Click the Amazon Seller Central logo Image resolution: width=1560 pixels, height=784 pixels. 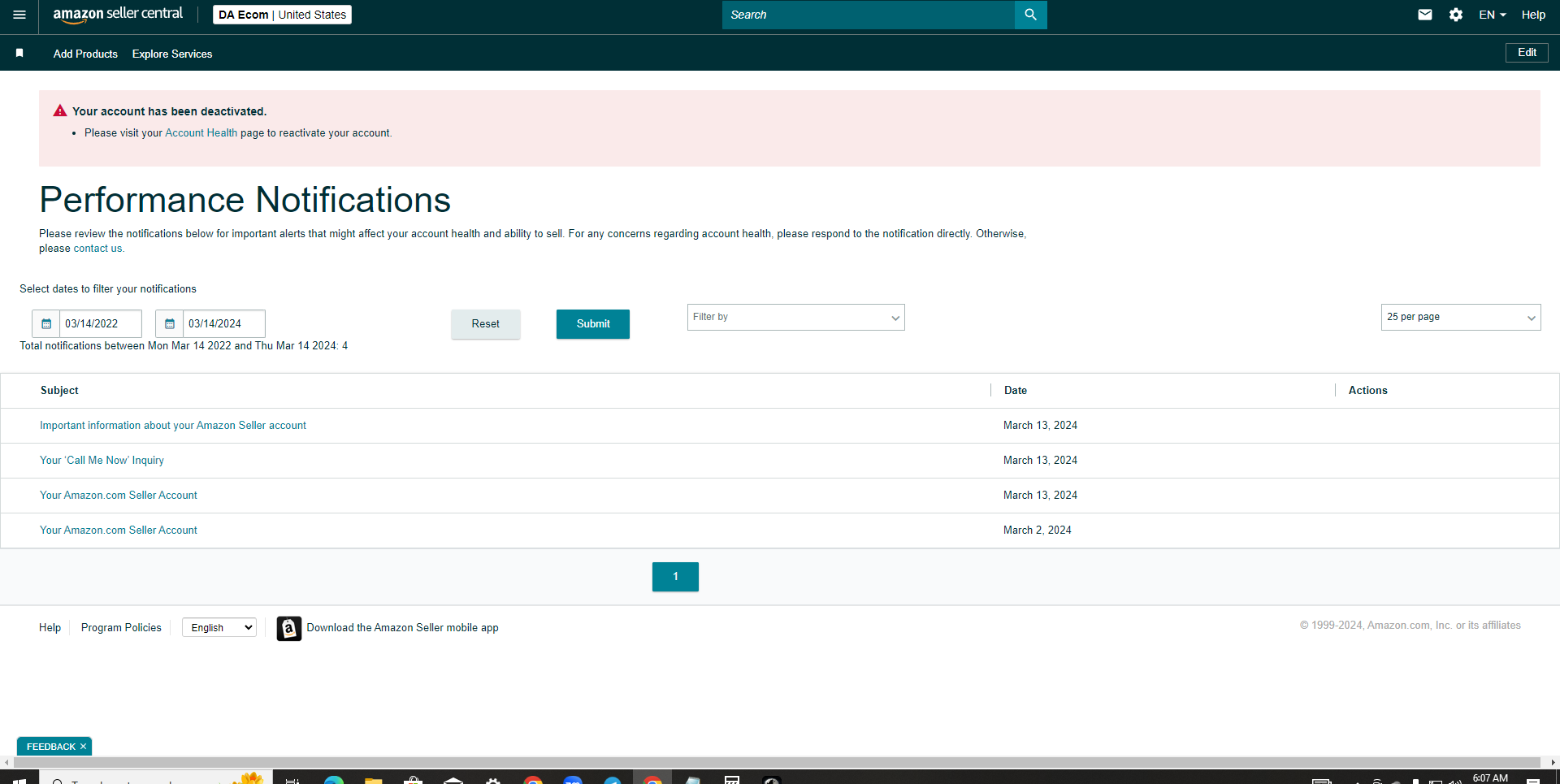click(118, 15)
